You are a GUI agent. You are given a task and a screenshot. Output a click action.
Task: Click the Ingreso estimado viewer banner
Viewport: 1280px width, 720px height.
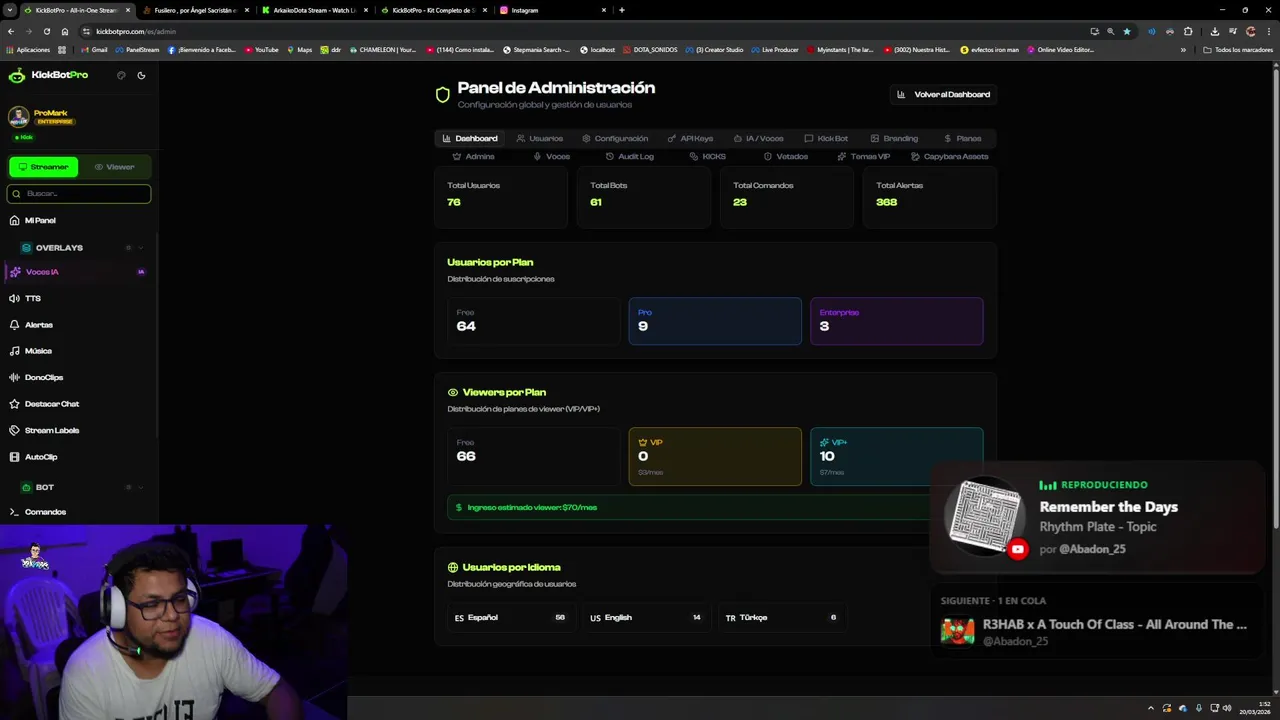[715, 507]
